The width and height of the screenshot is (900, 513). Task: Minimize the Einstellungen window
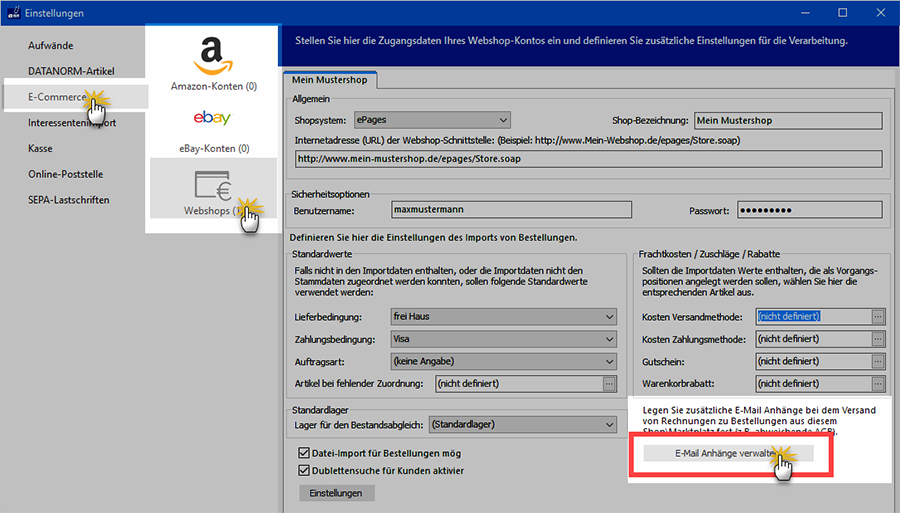point(805,13)
